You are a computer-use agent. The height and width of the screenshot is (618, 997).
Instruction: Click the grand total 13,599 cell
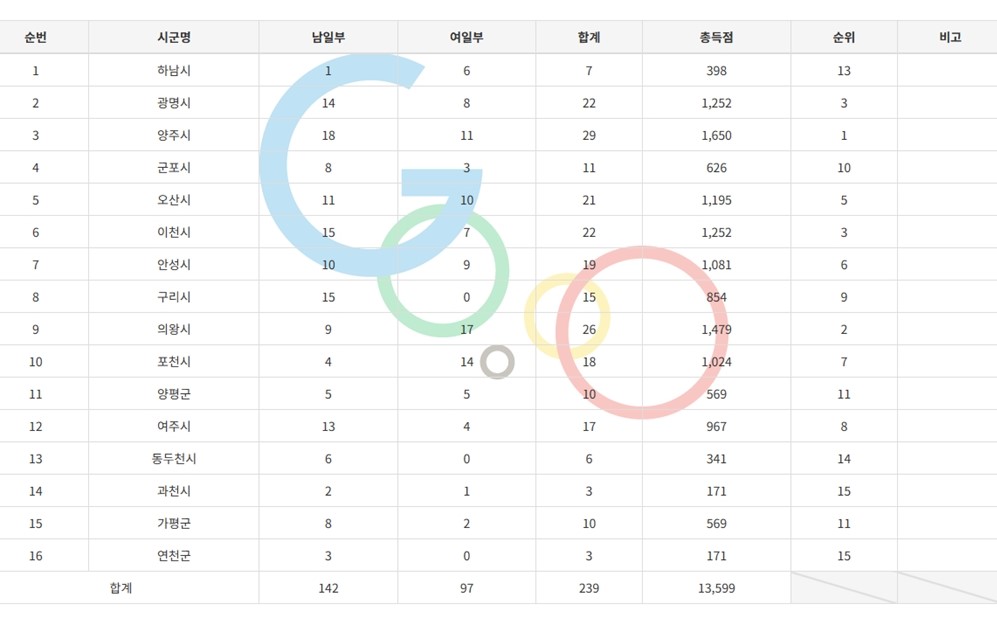(716, 588)
